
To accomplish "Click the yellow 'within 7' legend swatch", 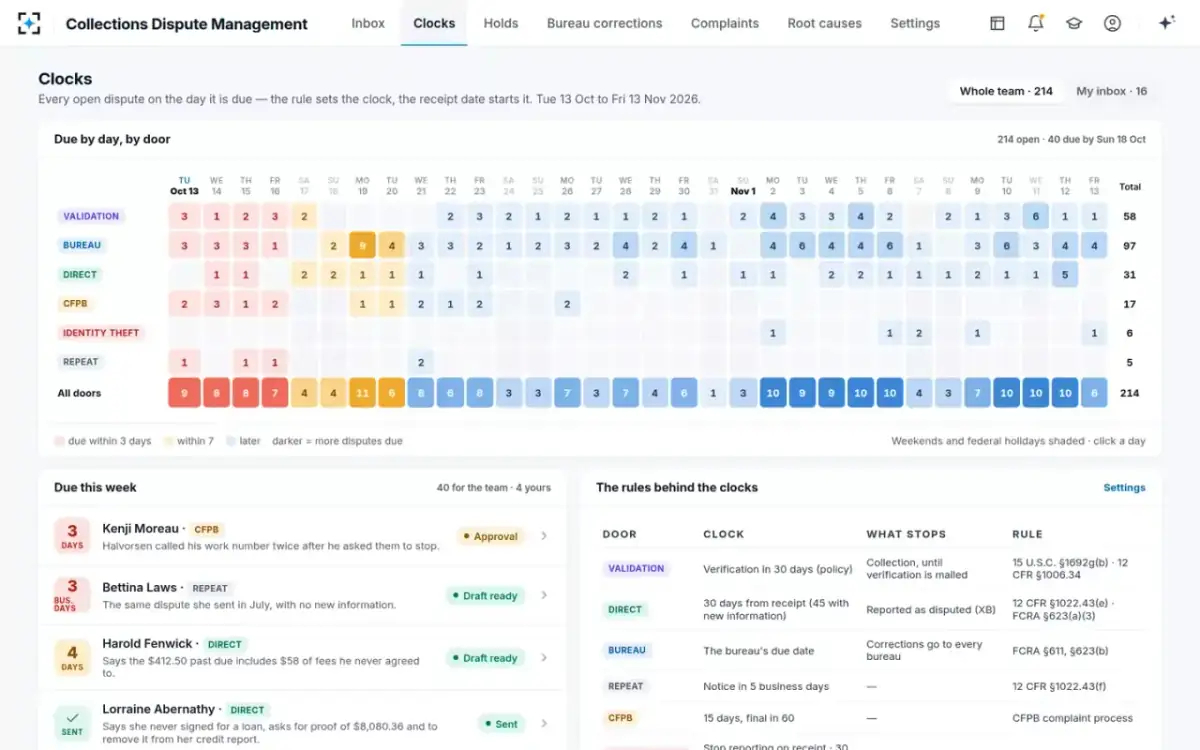I will [169, 441].
